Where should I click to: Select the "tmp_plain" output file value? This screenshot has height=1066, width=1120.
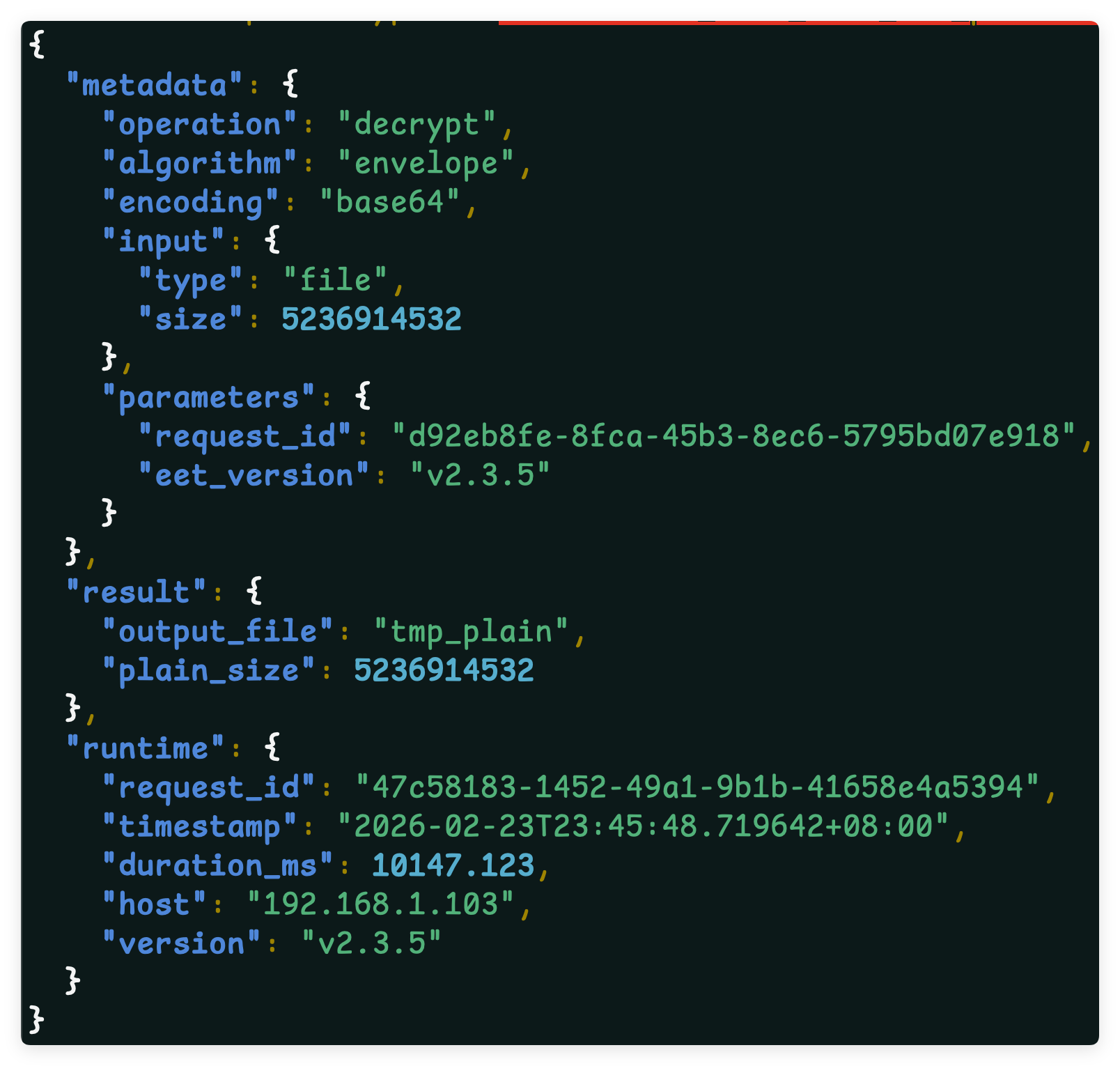(x=471, y=632)
